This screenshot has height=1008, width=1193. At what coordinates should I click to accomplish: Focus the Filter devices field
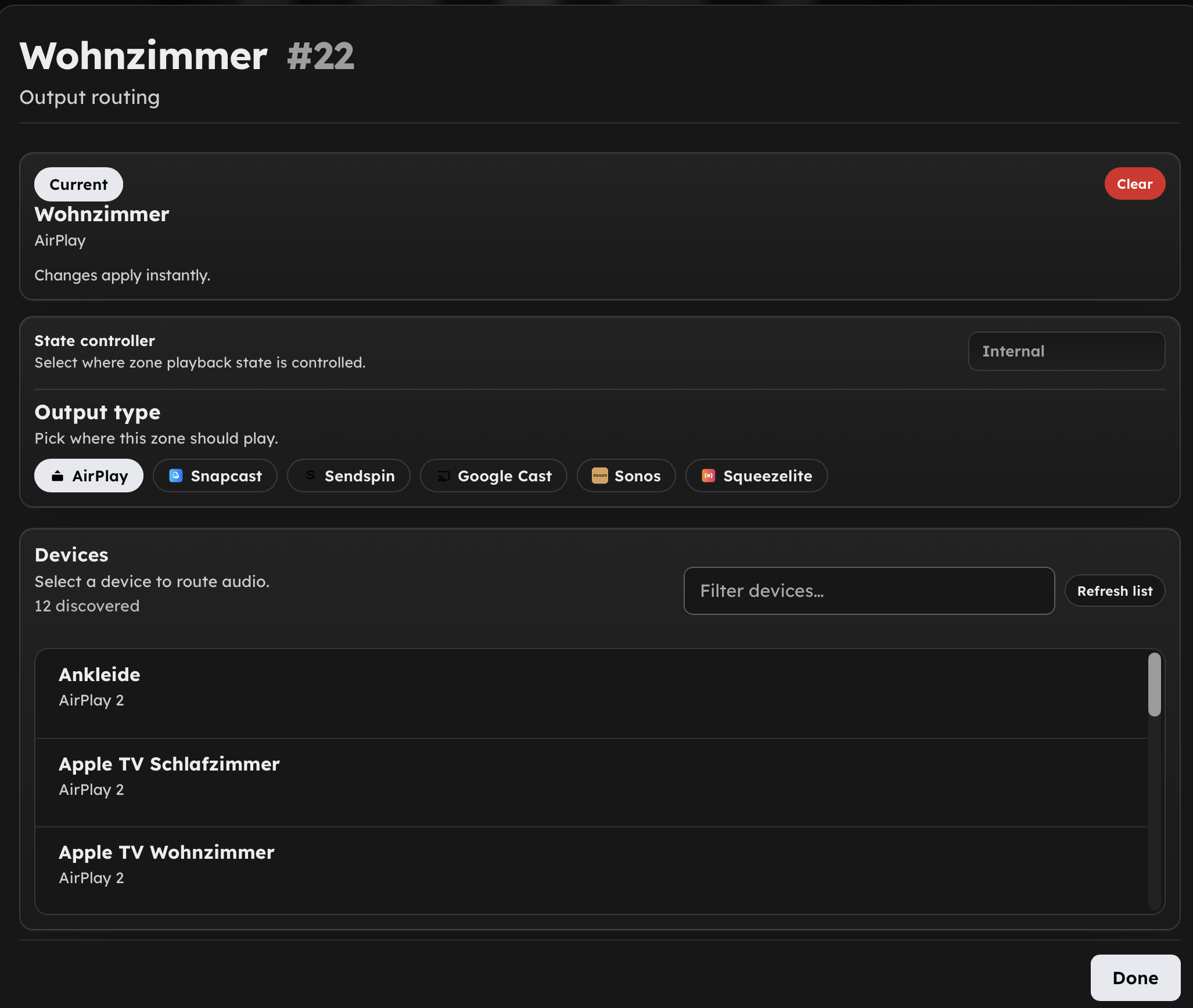point(868,591)
